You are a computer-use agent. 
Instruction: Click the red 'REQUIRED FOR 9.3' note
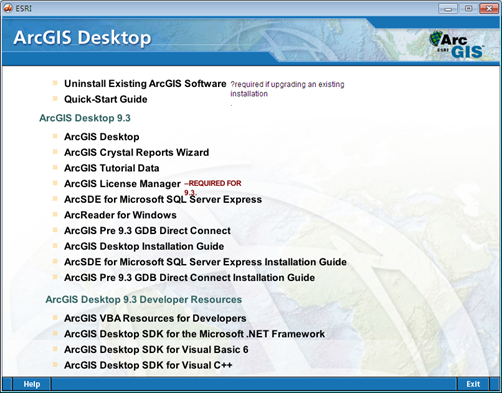[x=213, y=188]
